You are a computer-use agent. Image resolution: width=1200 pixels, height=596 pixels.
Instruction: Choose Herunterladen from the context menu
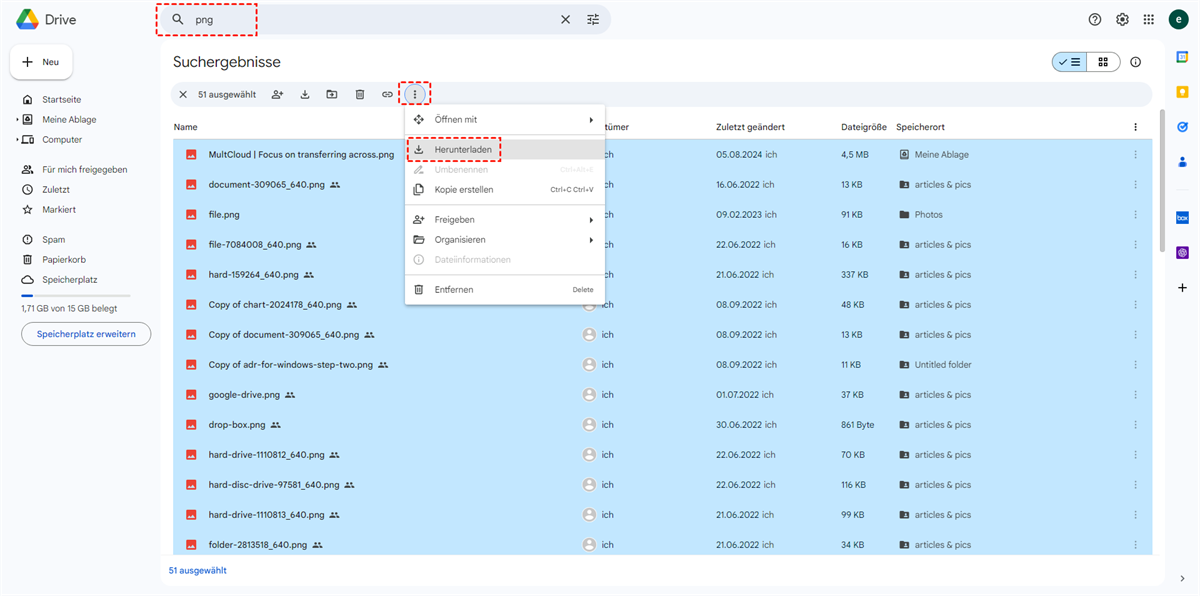463,150
